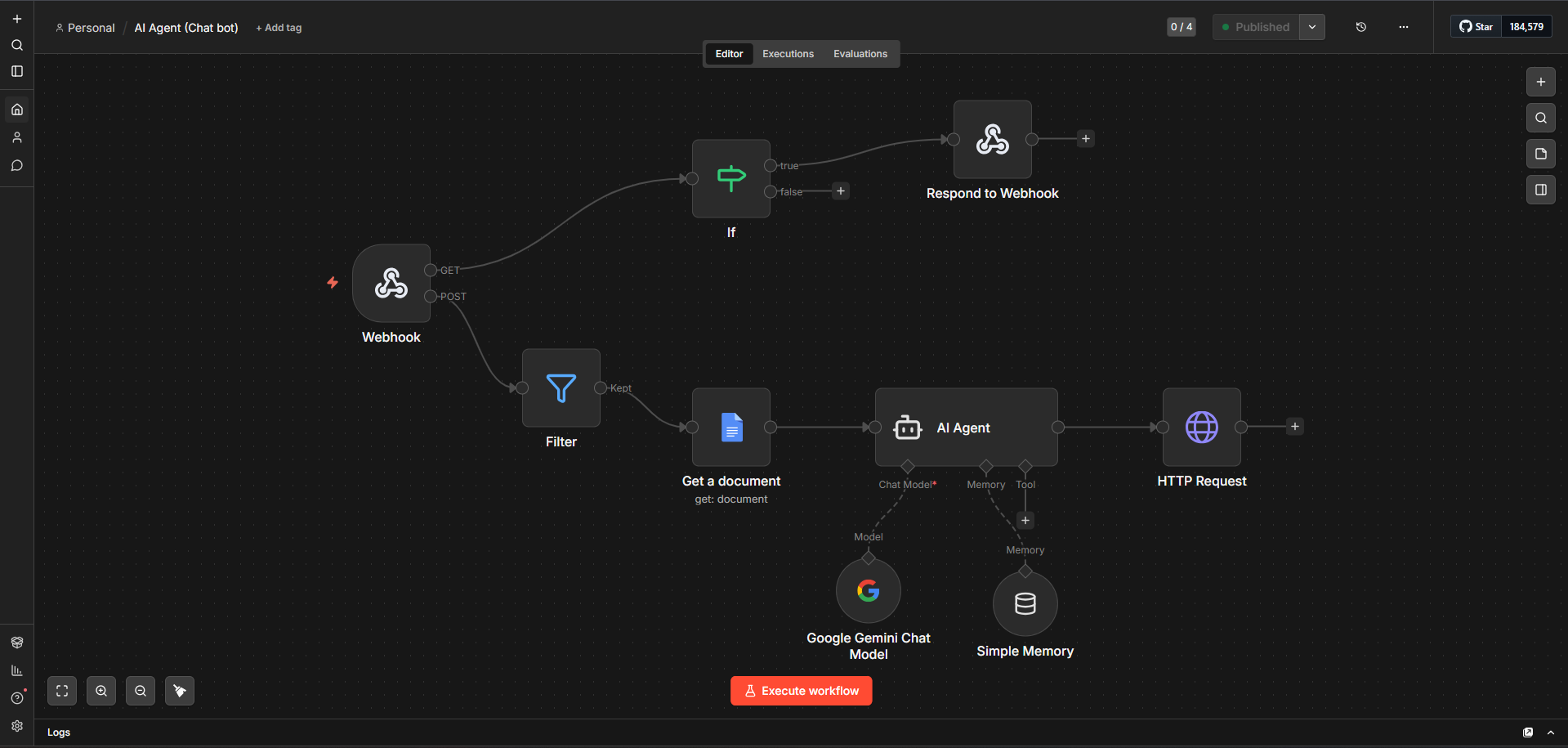The image size is (1568, 748).
Task: Open the Respond to Webhook node
Action: coord(992,139)
